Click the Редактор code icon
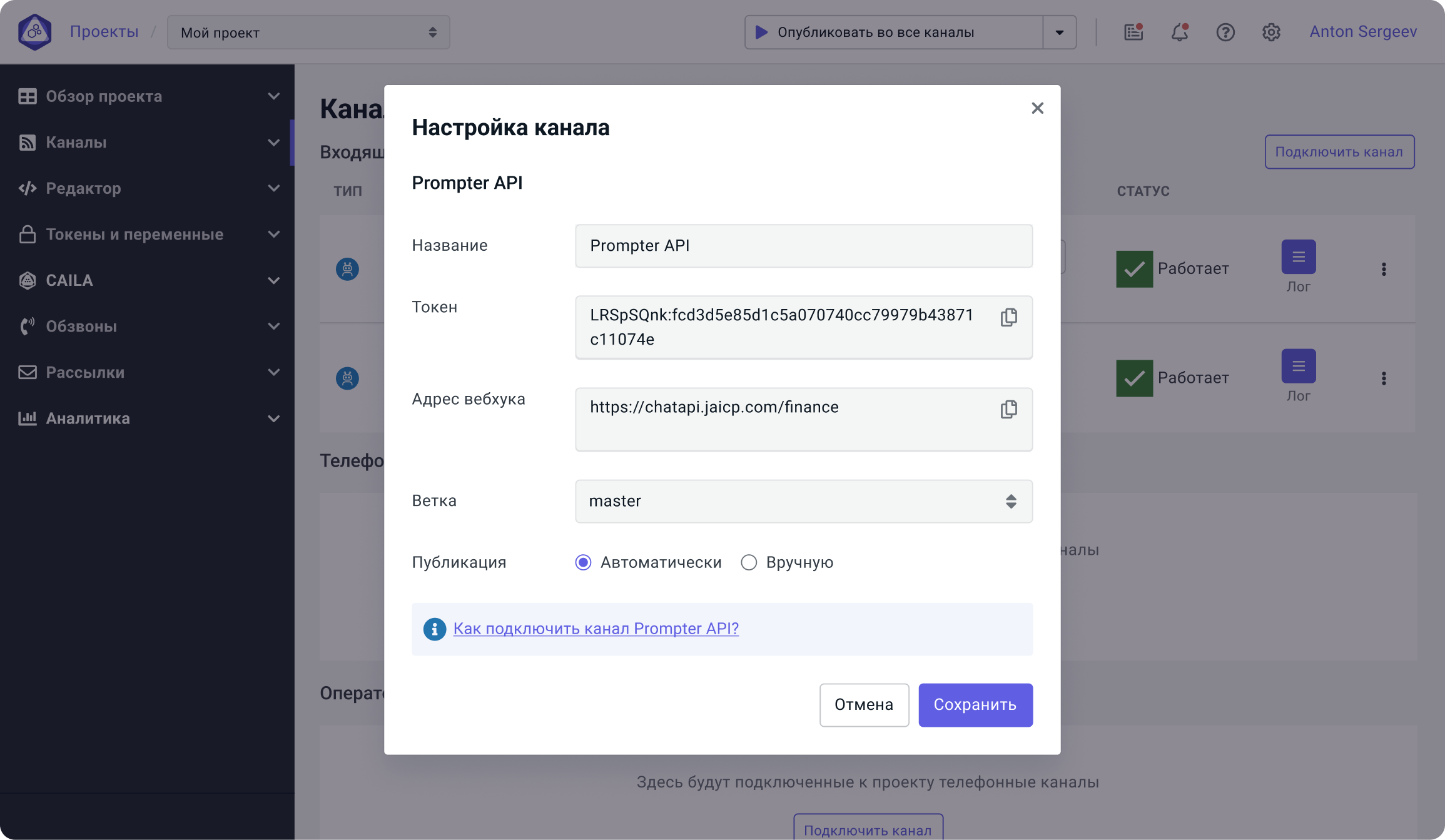This screenshot has width=1445, height=840. (28, 188)
